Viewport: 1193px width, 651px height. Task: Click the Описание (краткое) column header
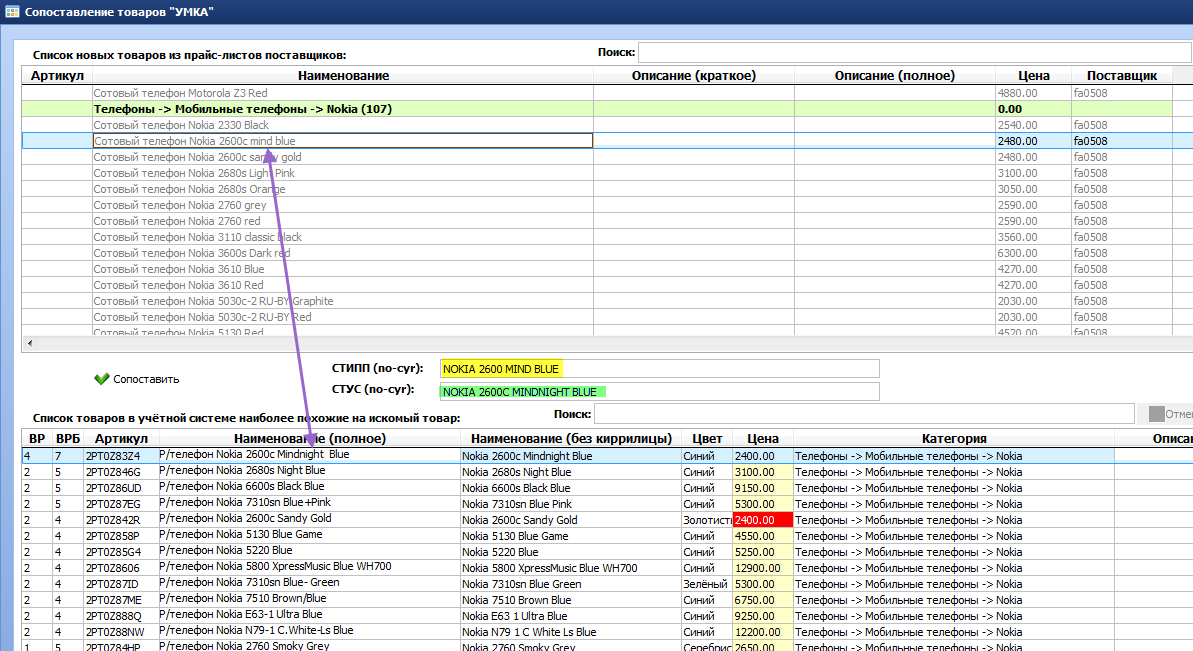pyautogui.click(x=694, y=75)
